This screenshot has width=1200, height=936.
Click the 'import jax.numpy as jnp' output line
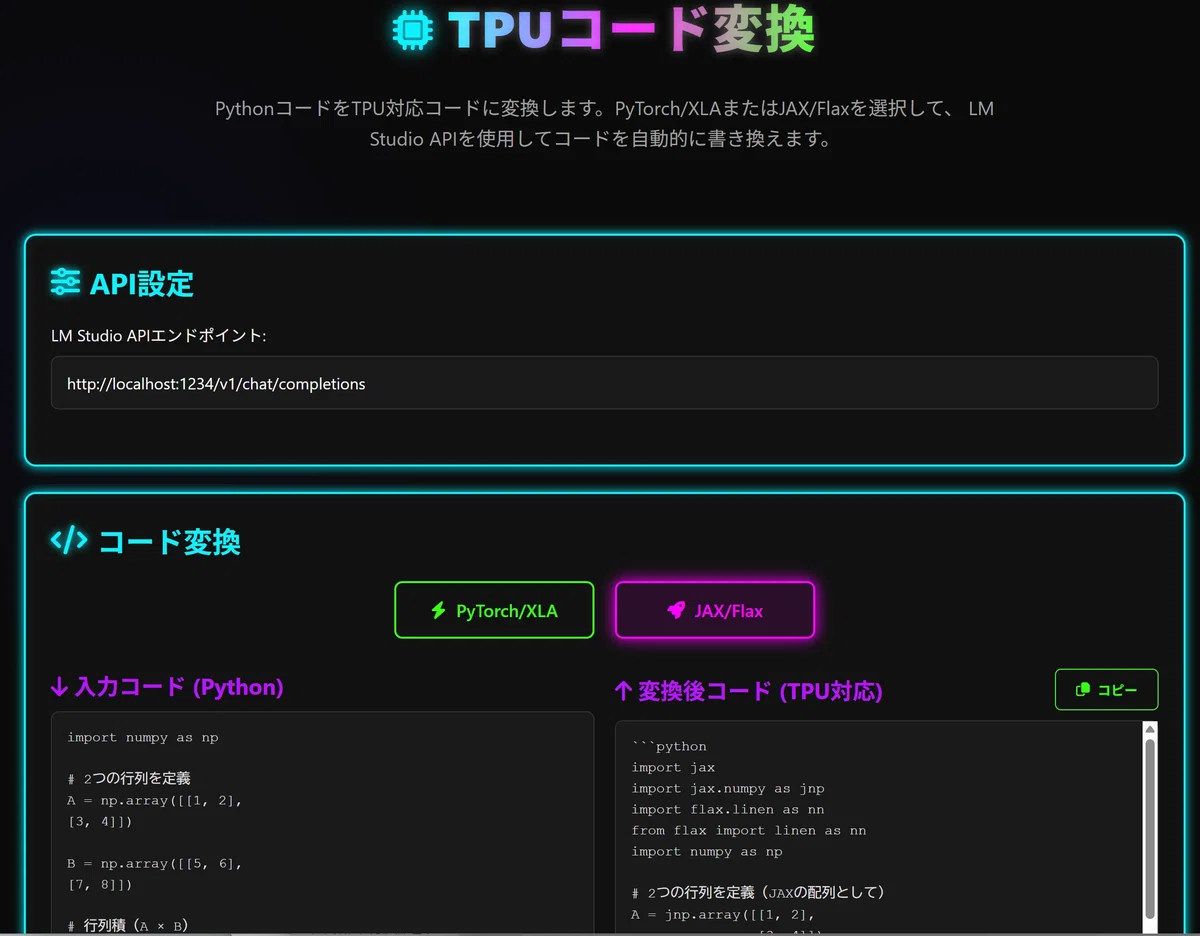(x=728, y=789)
